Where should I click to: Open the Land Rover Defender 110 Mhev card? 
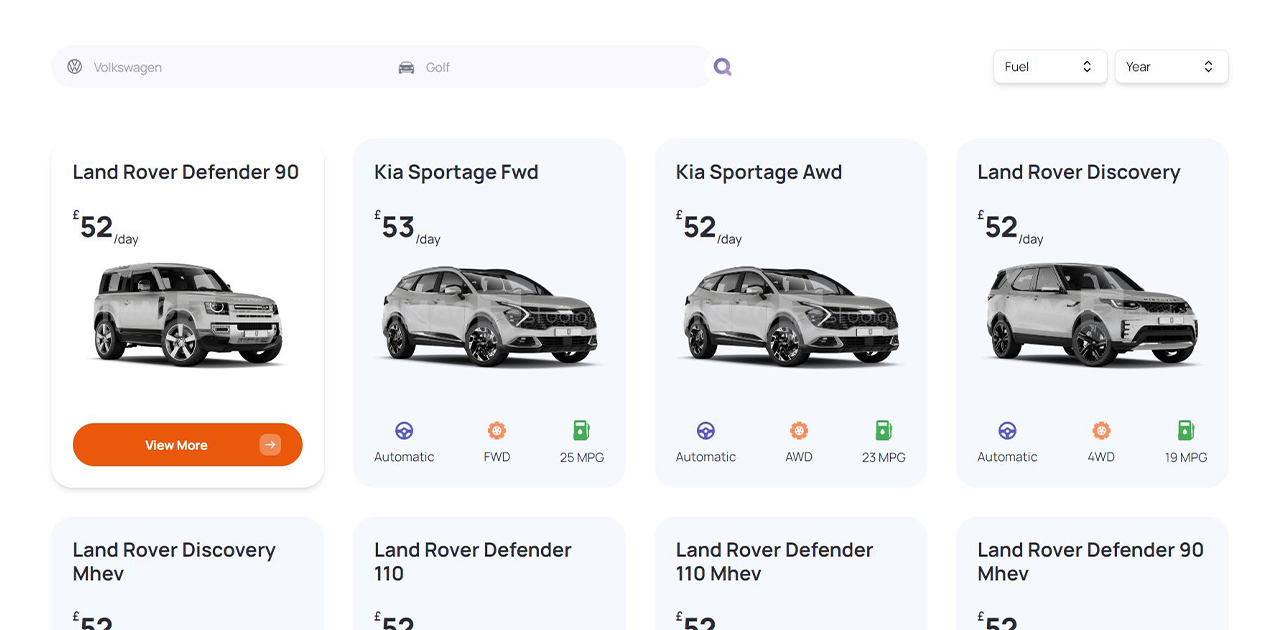coord(790,573)
